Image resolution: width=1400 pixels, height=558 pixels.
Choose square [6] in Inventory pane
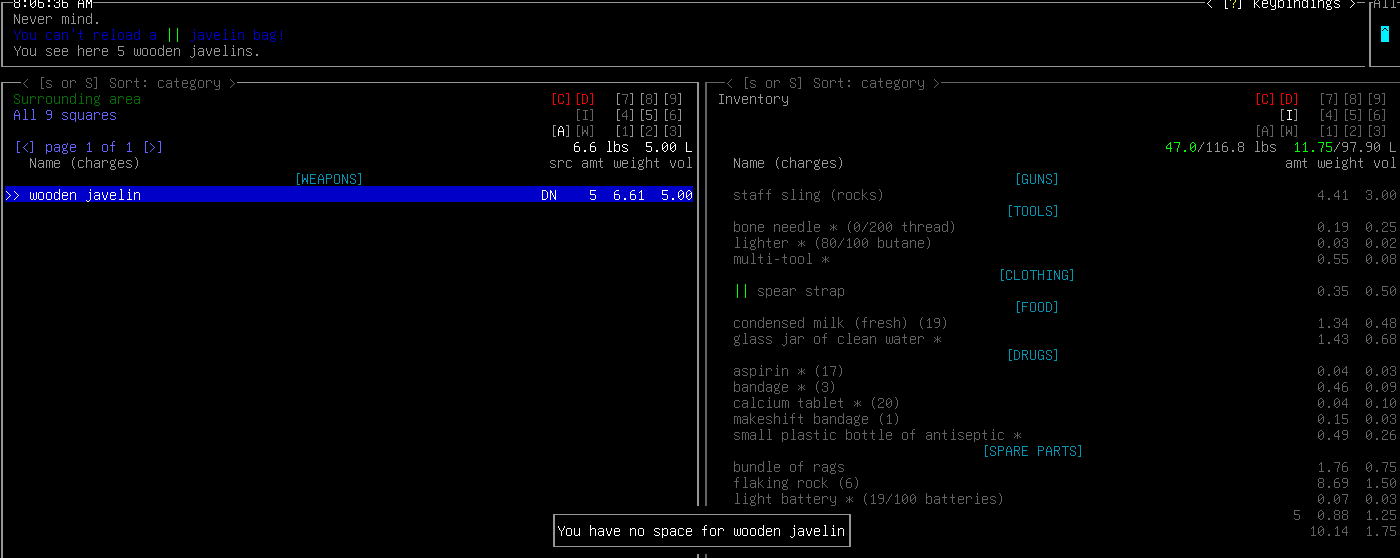click(1377, 115)
